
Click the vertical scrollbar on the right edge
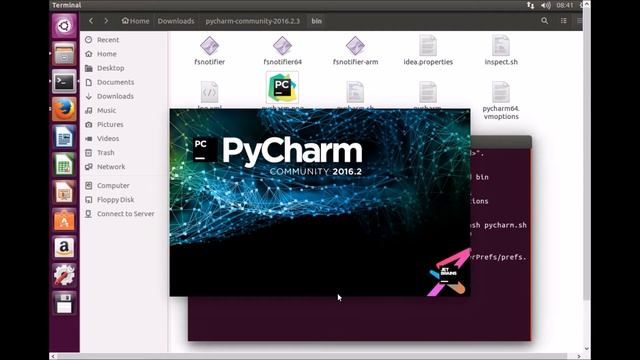(x=587, y=155)
